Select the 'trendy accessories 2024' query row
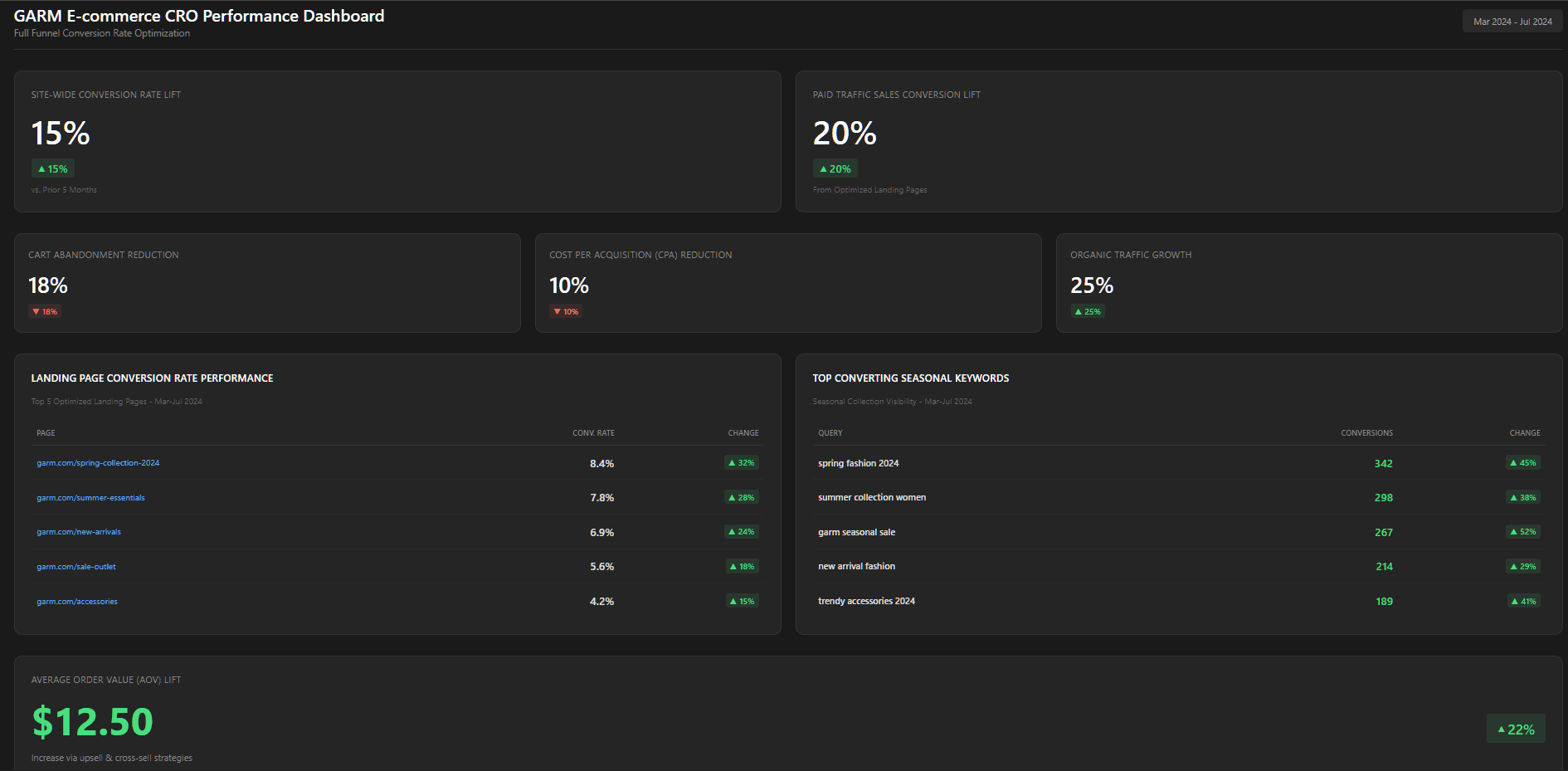This screenshot has width=1568, height=771. click(1179, 602)
